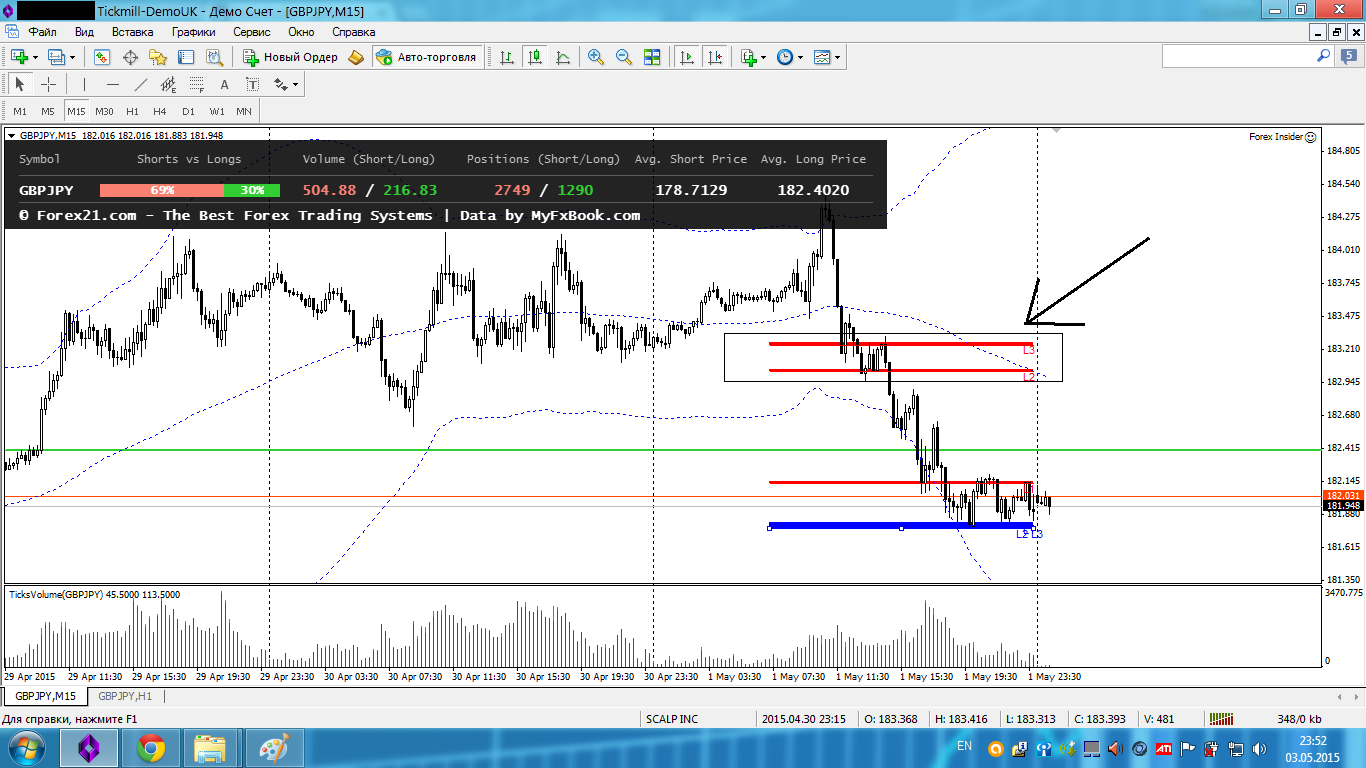Open the Справка menu
Image resolution: width=1366 pixels, height=768 pixels.
click(x=353, y=32)
